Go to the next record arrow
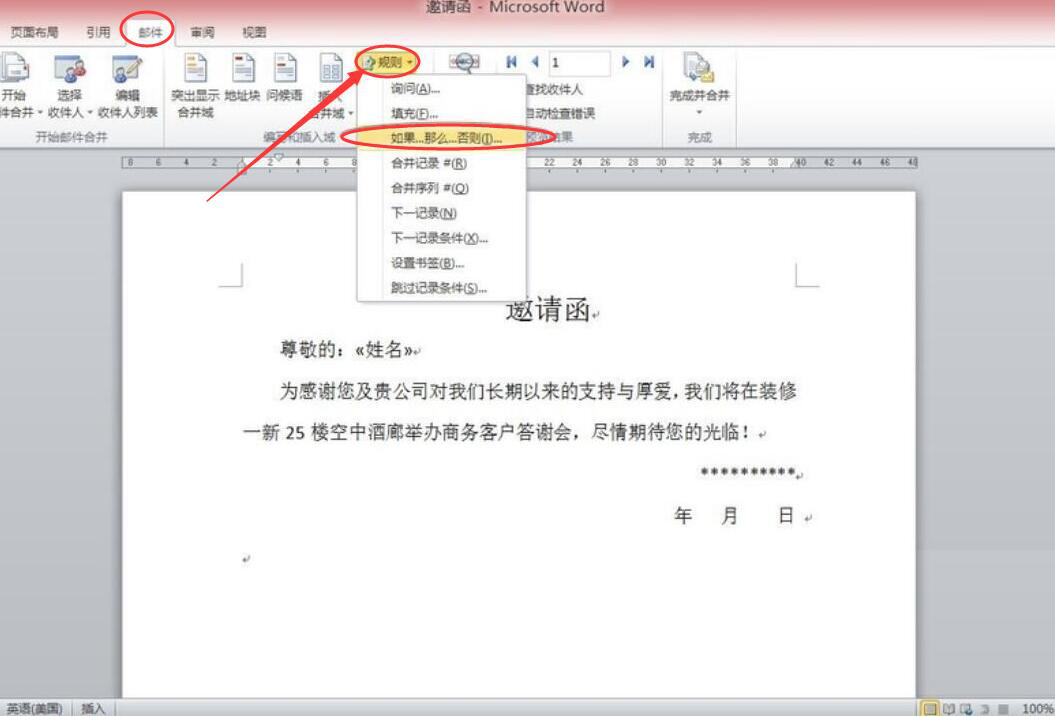This screenshot has width=1055, height=716. click(x=626, y=62)
